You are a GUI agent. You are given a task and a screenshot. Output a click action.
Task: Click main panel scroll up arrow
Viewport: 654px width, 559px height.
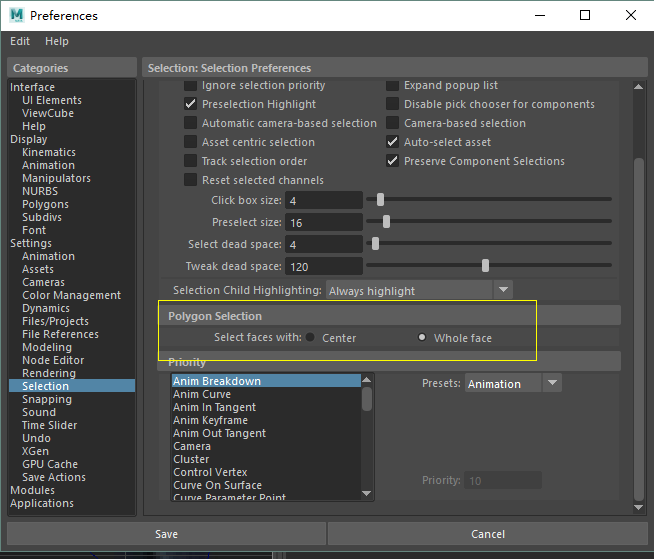(638, 87)
